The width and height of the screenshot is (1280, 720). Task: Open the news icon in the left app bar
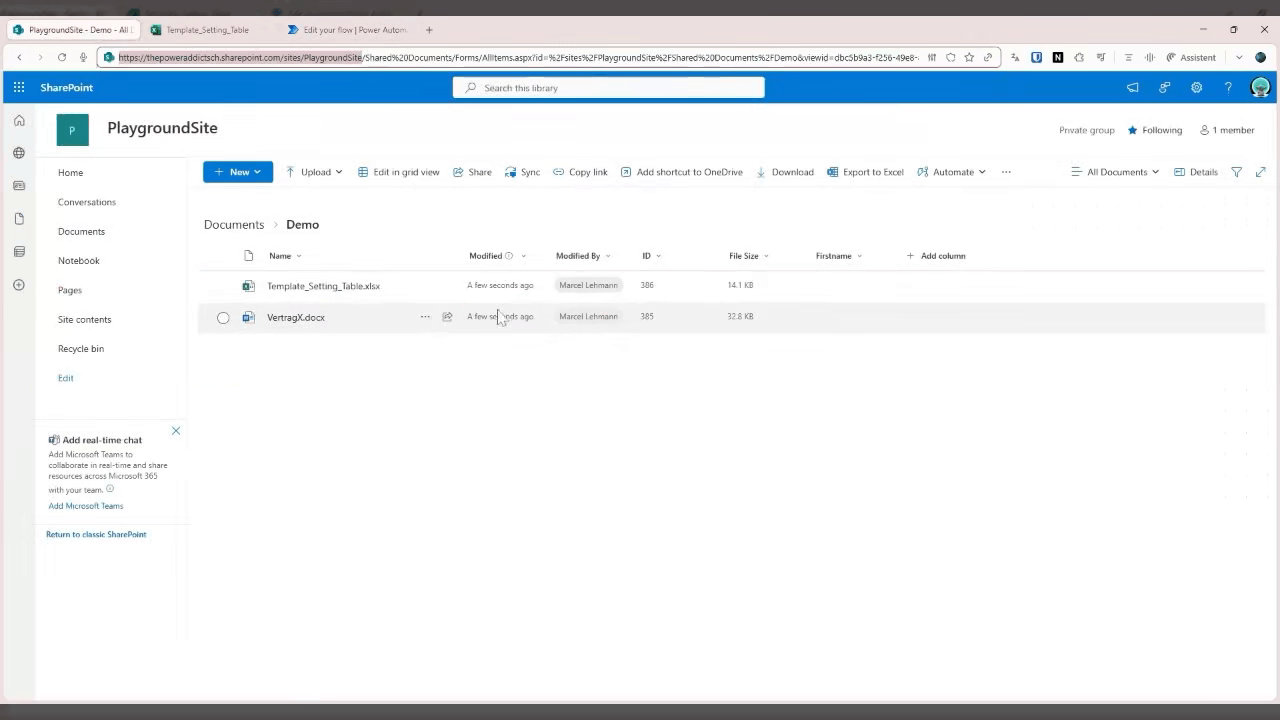click(x=19, y=186)
